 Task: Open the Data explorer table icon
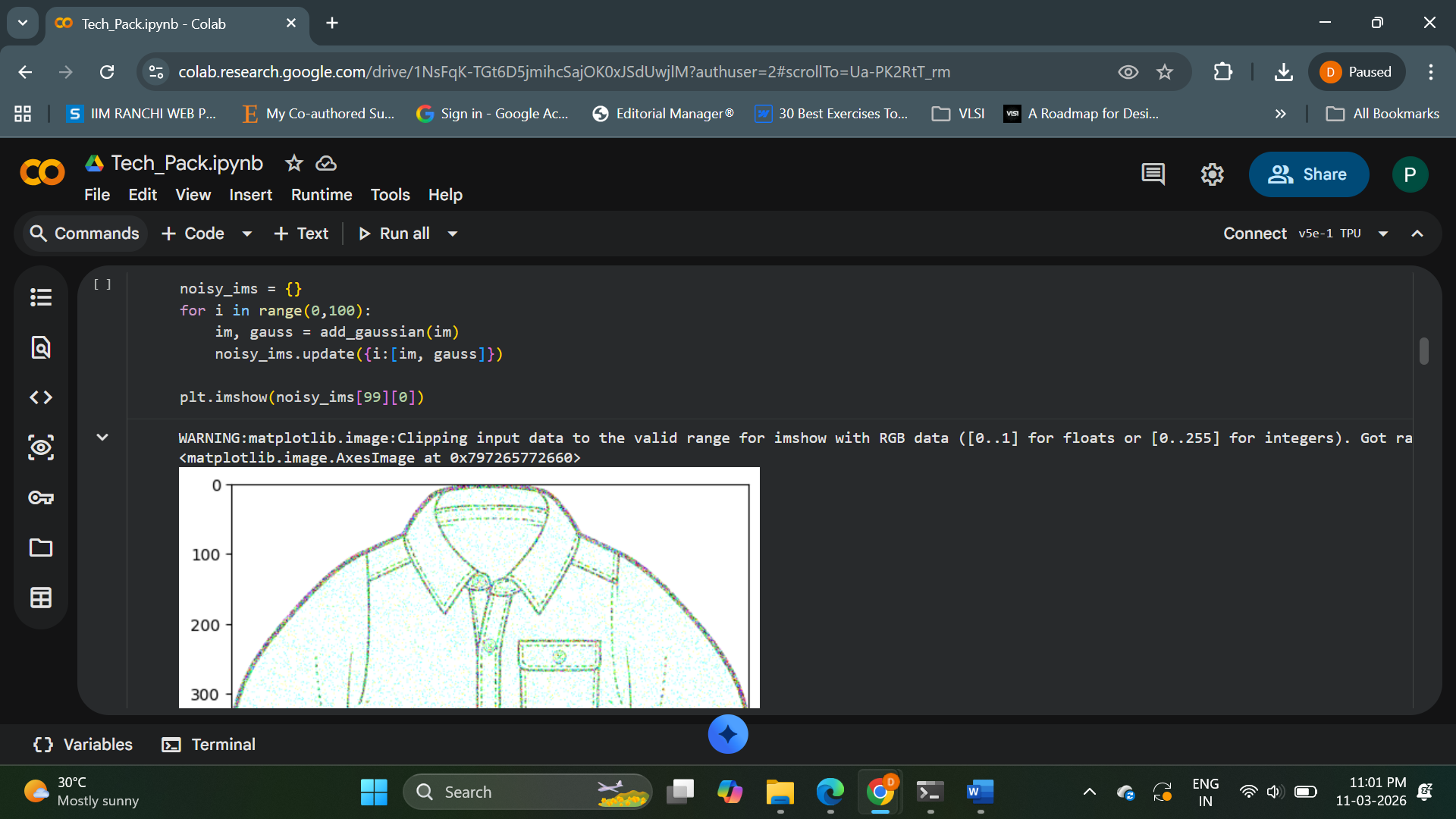click(41, 598)
